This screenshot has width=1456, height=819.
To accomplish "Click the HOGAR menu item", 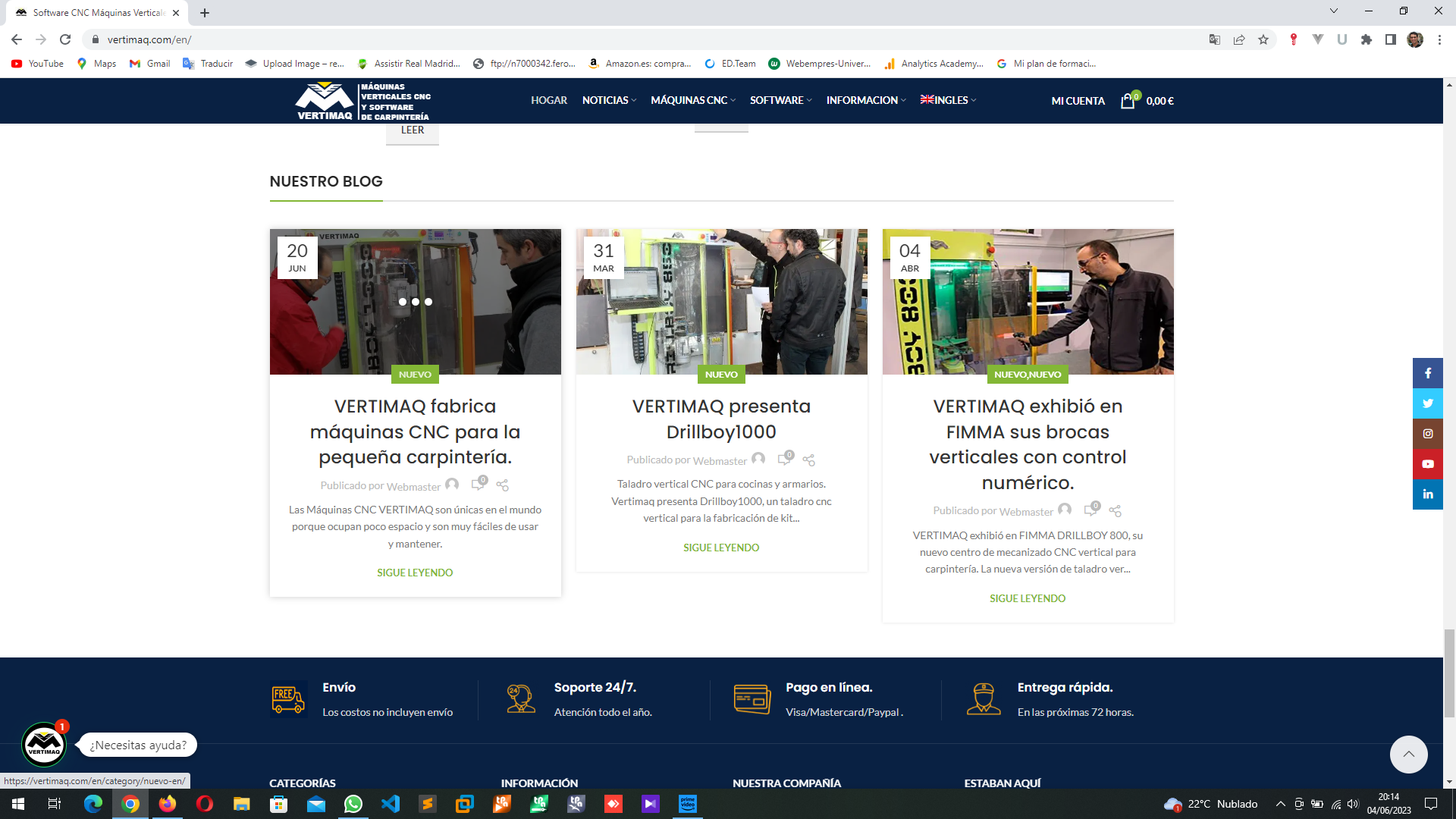I will click(x=549, y=100).
